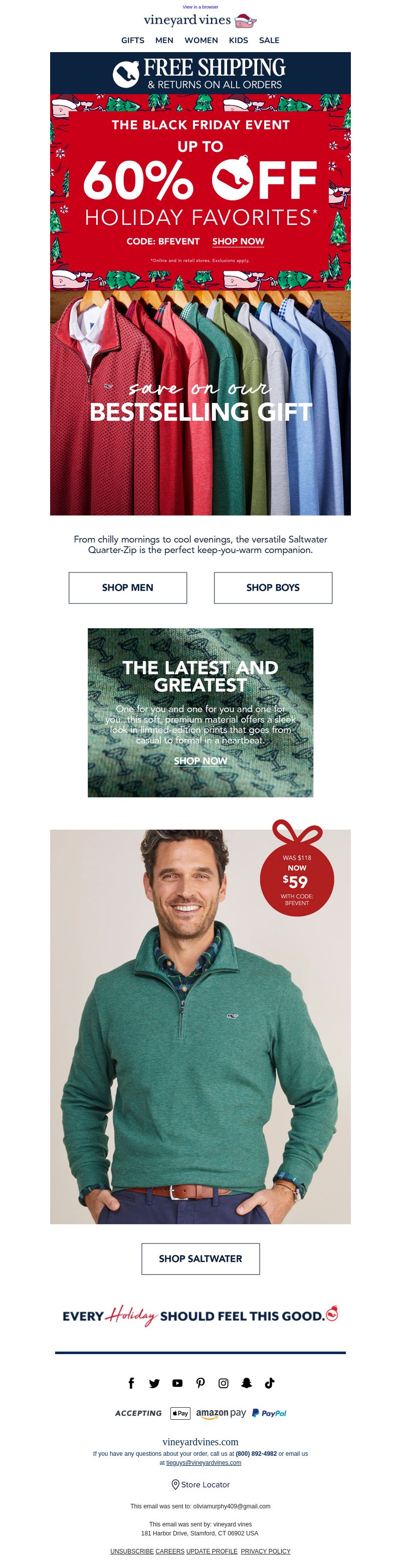This screenshot has width=401, height=1568.
Task: Open the TikTok icon link
Action: [269, 1383]
